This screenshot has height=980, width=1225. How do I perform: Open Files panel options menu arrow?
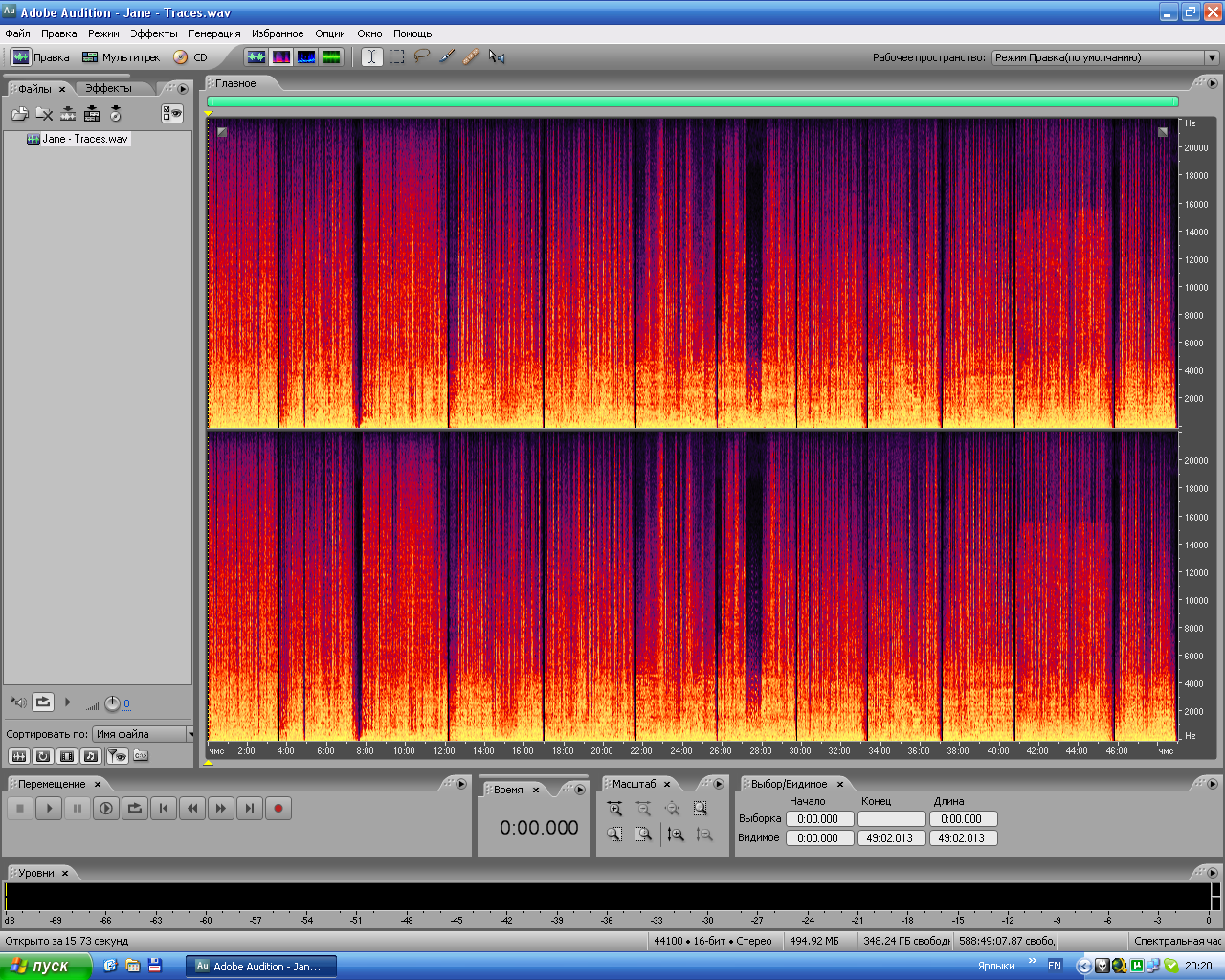[183, 89]
